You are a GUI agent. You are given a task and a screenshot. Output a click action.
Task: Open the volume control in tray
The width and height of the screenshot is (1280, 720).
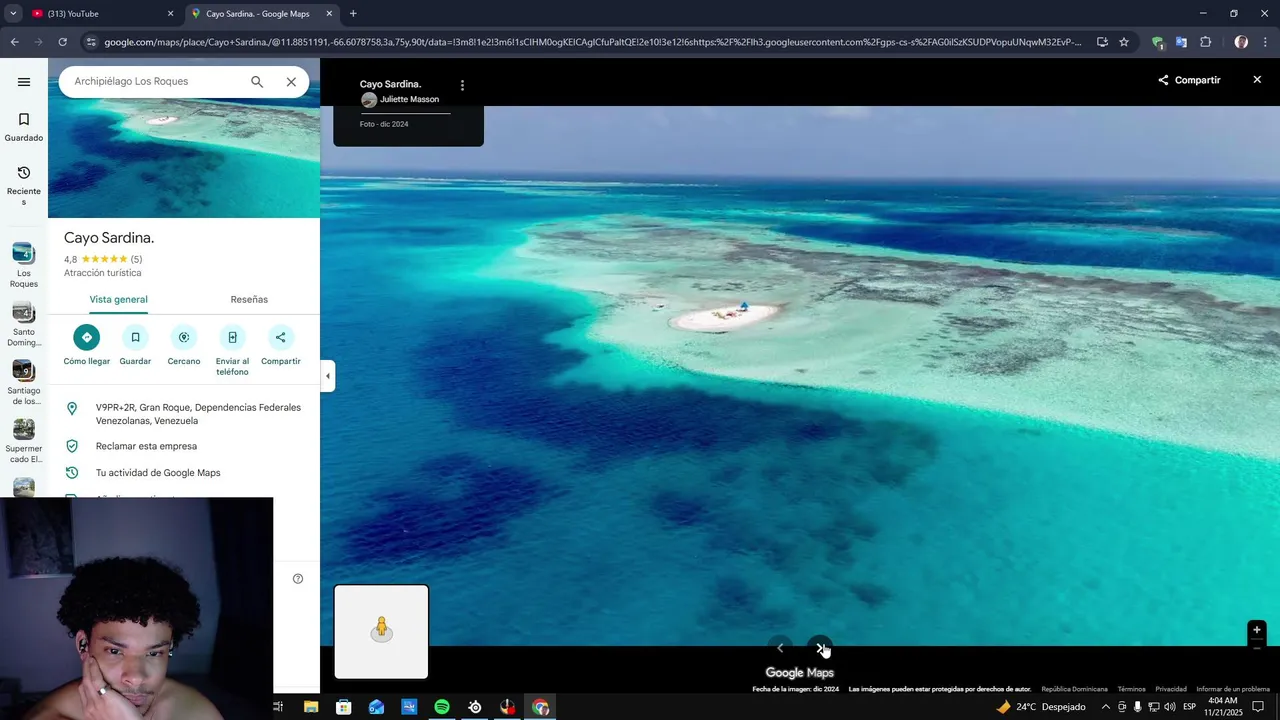(1170, 707)
